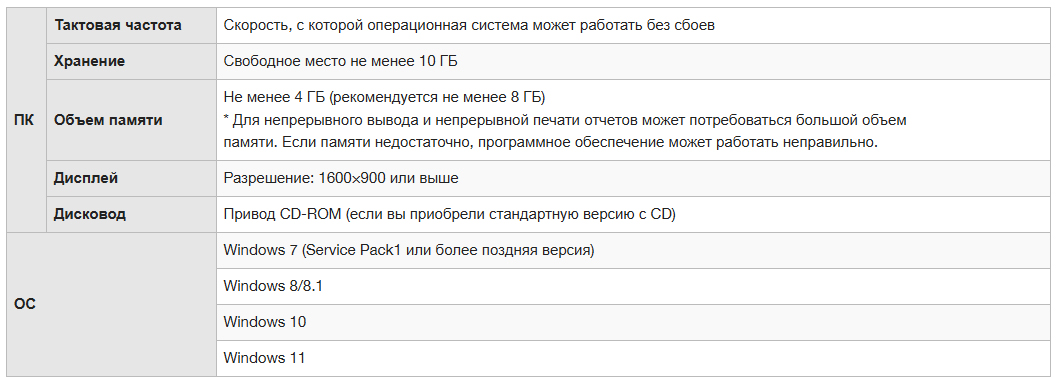The width and height of the screenshot is (1056, 381).
Task: Click the 'Разрешение: 1600×900 или выше' cell
Action: point(632,178)
